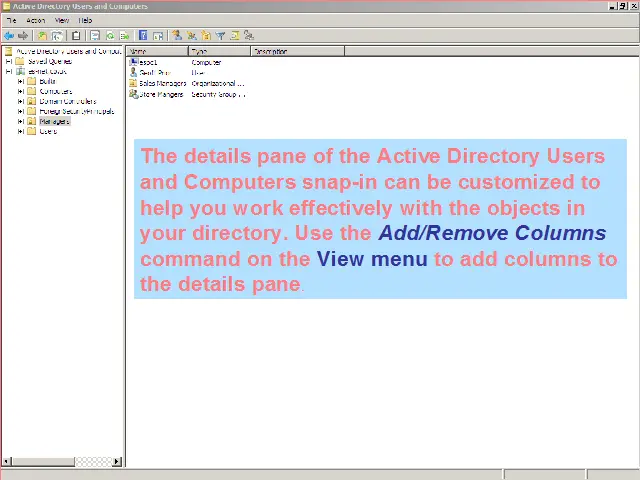
Task: Select the Store Managers row
Action: point(162,94)
